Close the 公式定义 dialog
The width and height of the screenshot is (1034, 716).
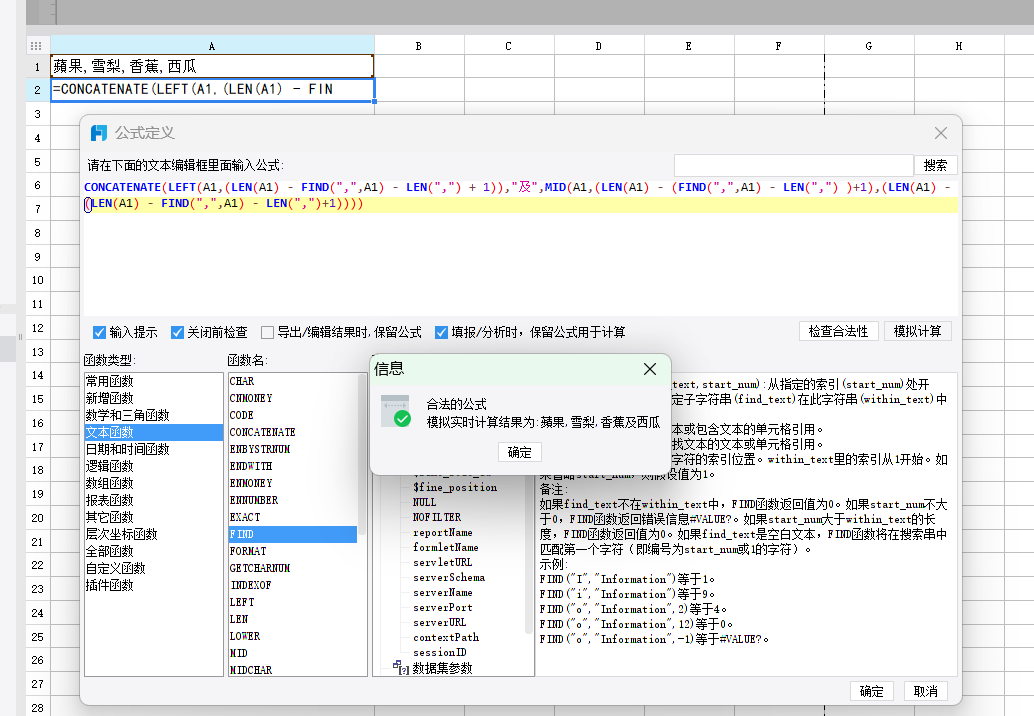941,133
